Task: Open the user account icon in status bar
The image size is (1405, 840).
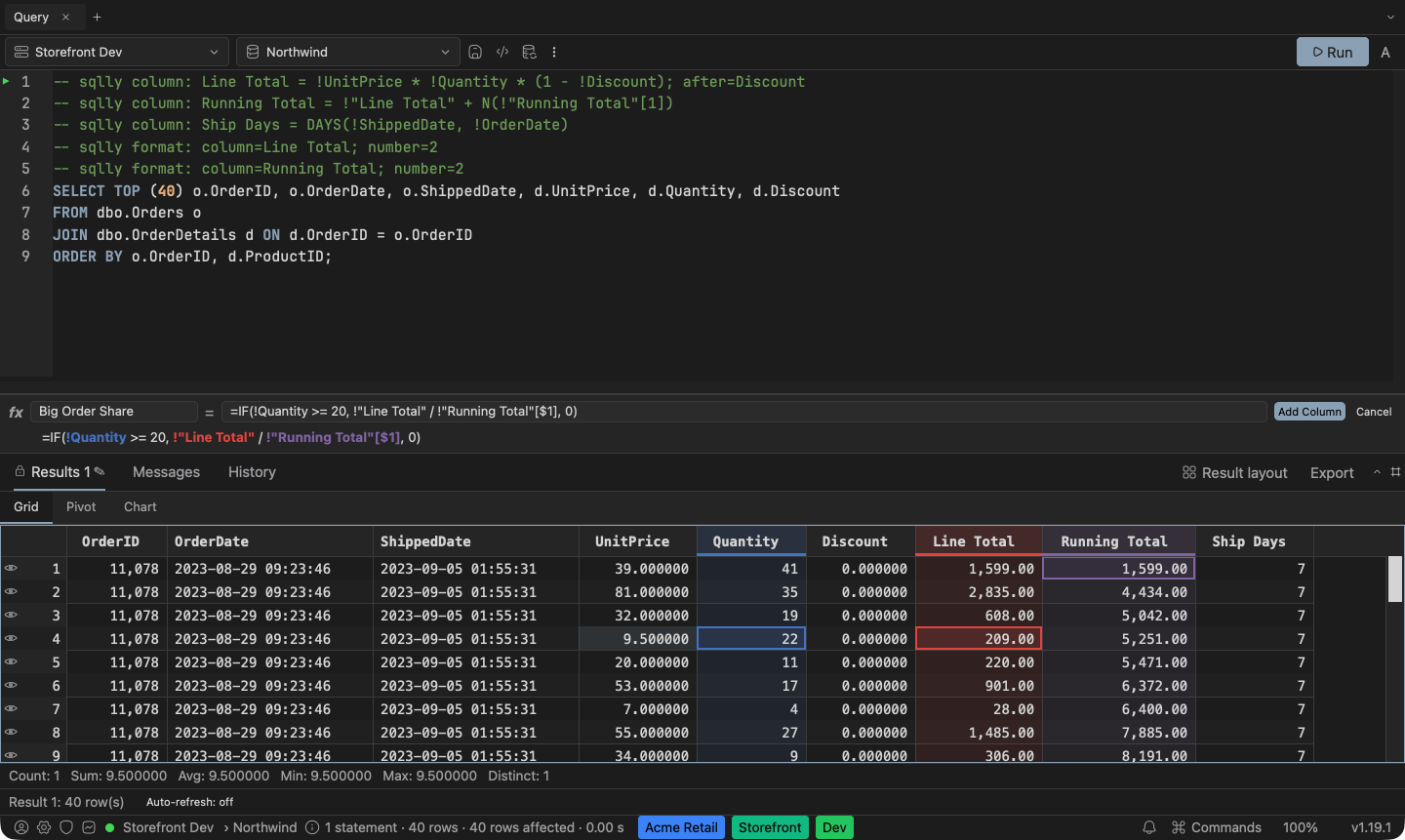Action: click(21, 827)
